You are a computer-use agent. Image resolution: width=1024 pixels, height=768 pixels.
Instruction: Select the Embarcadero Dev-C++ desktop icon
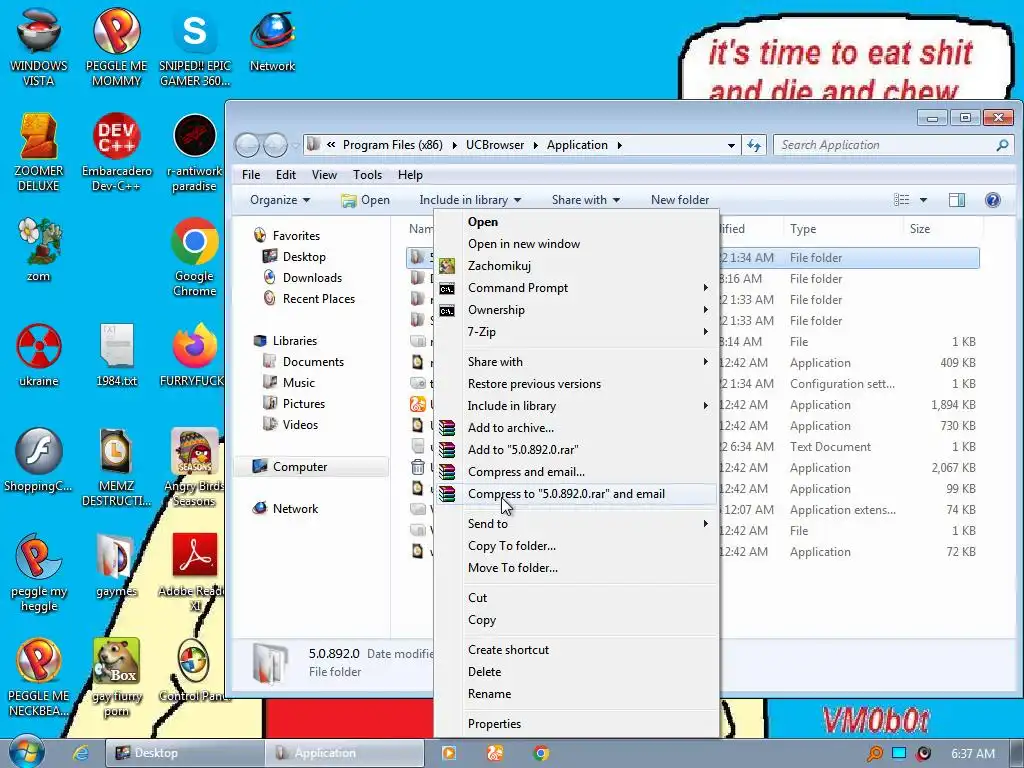click(116, 153)
